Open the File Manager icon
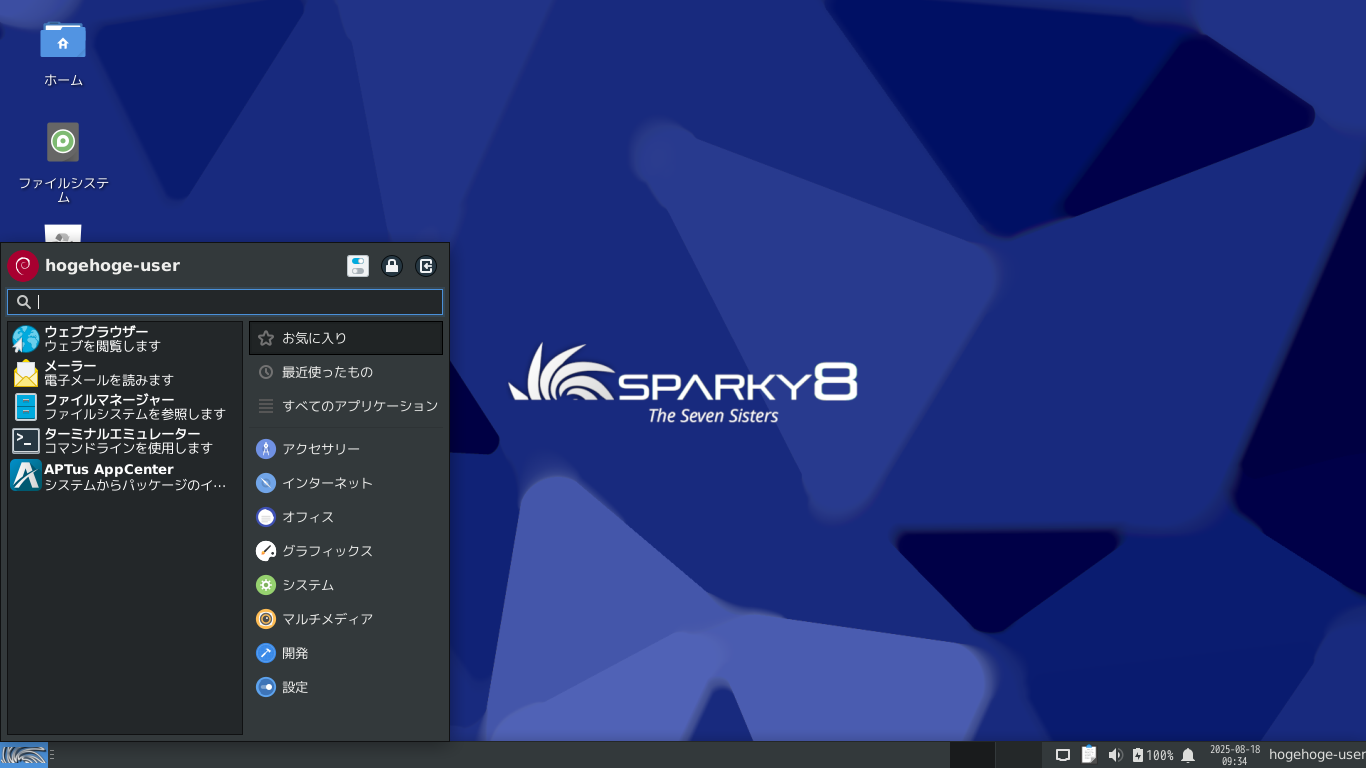1366x768 pixels. 120,406
